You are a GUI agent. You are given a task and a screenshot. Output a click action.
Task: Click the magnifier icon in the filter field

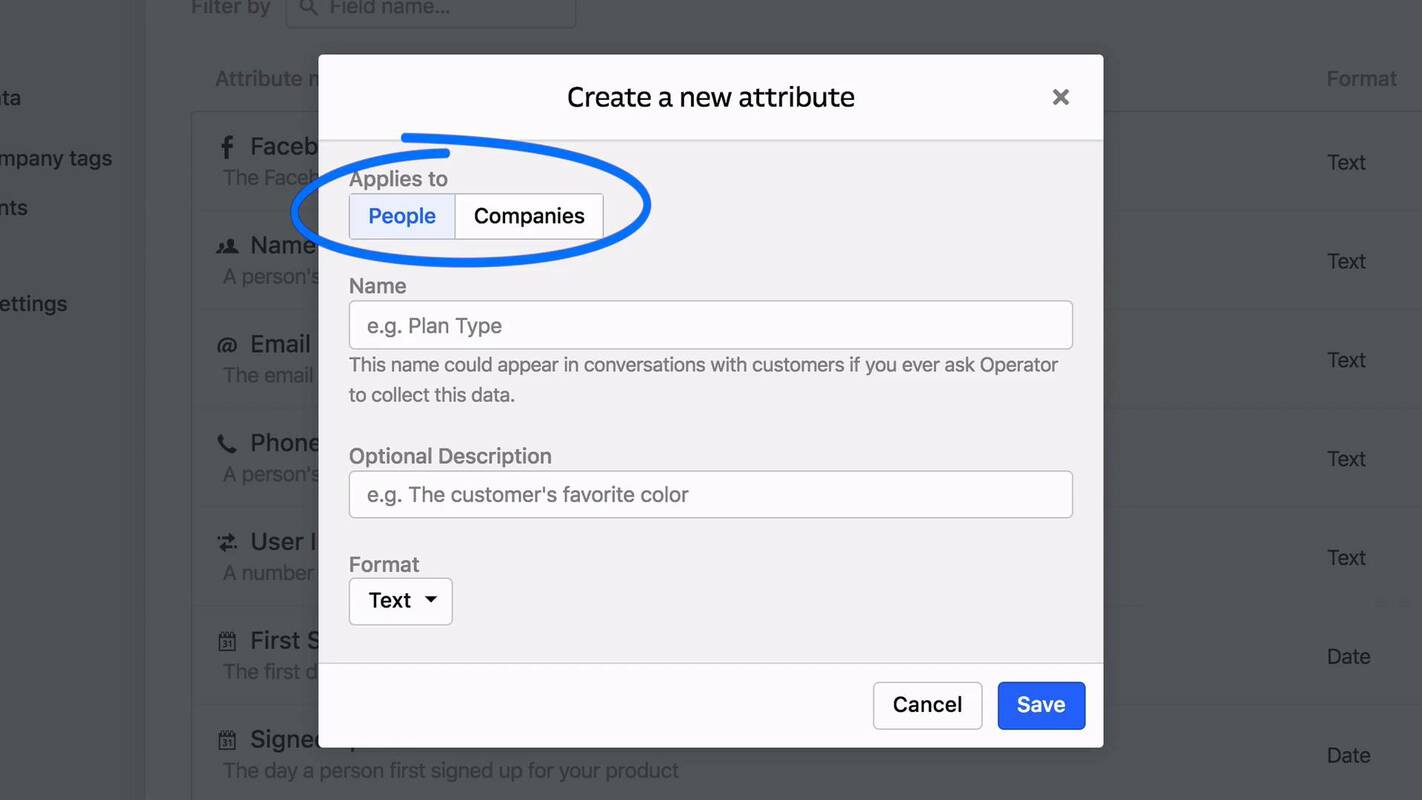pos(306,7)
